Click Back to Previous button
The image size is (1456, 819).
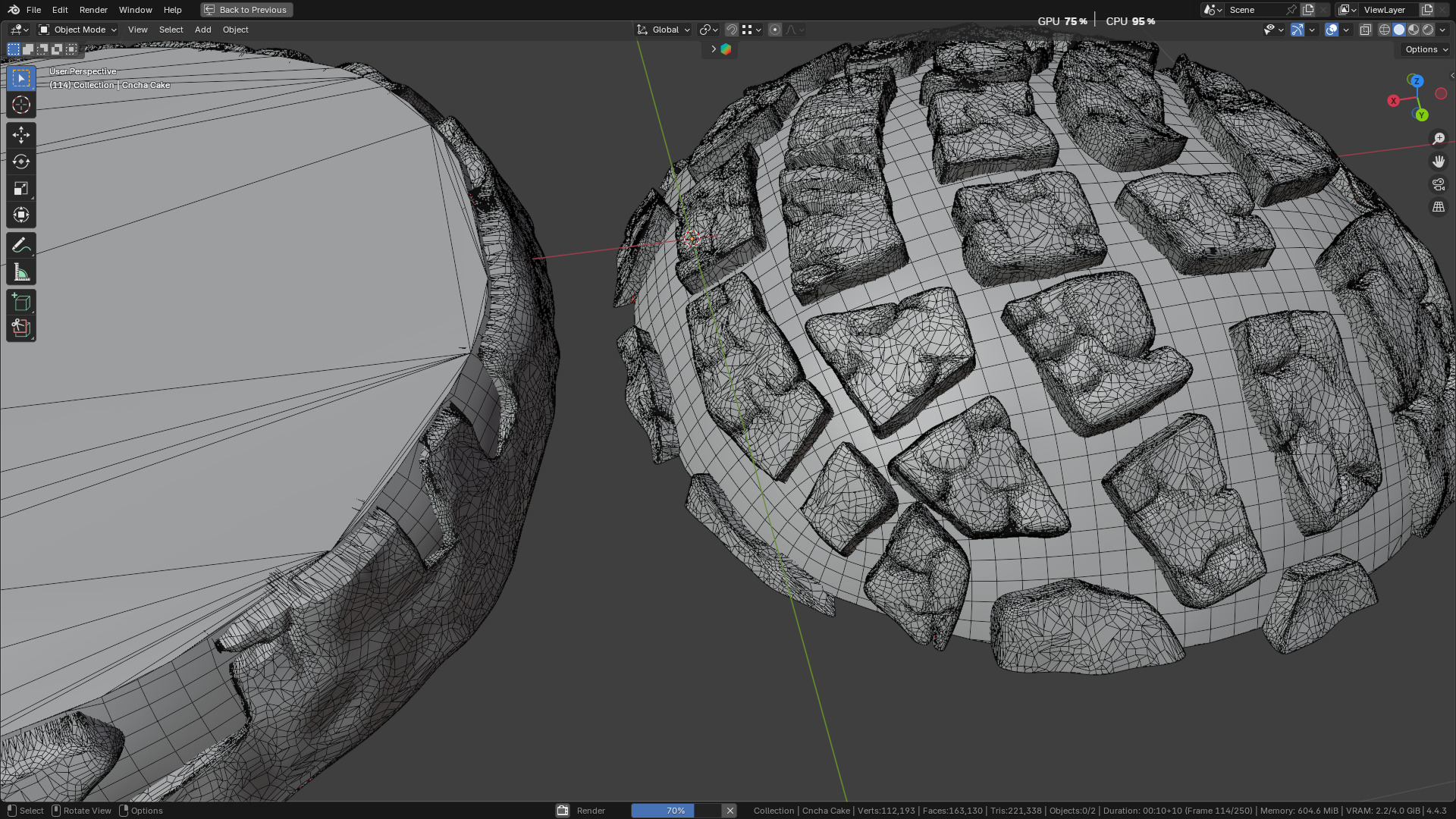point(246,10)
